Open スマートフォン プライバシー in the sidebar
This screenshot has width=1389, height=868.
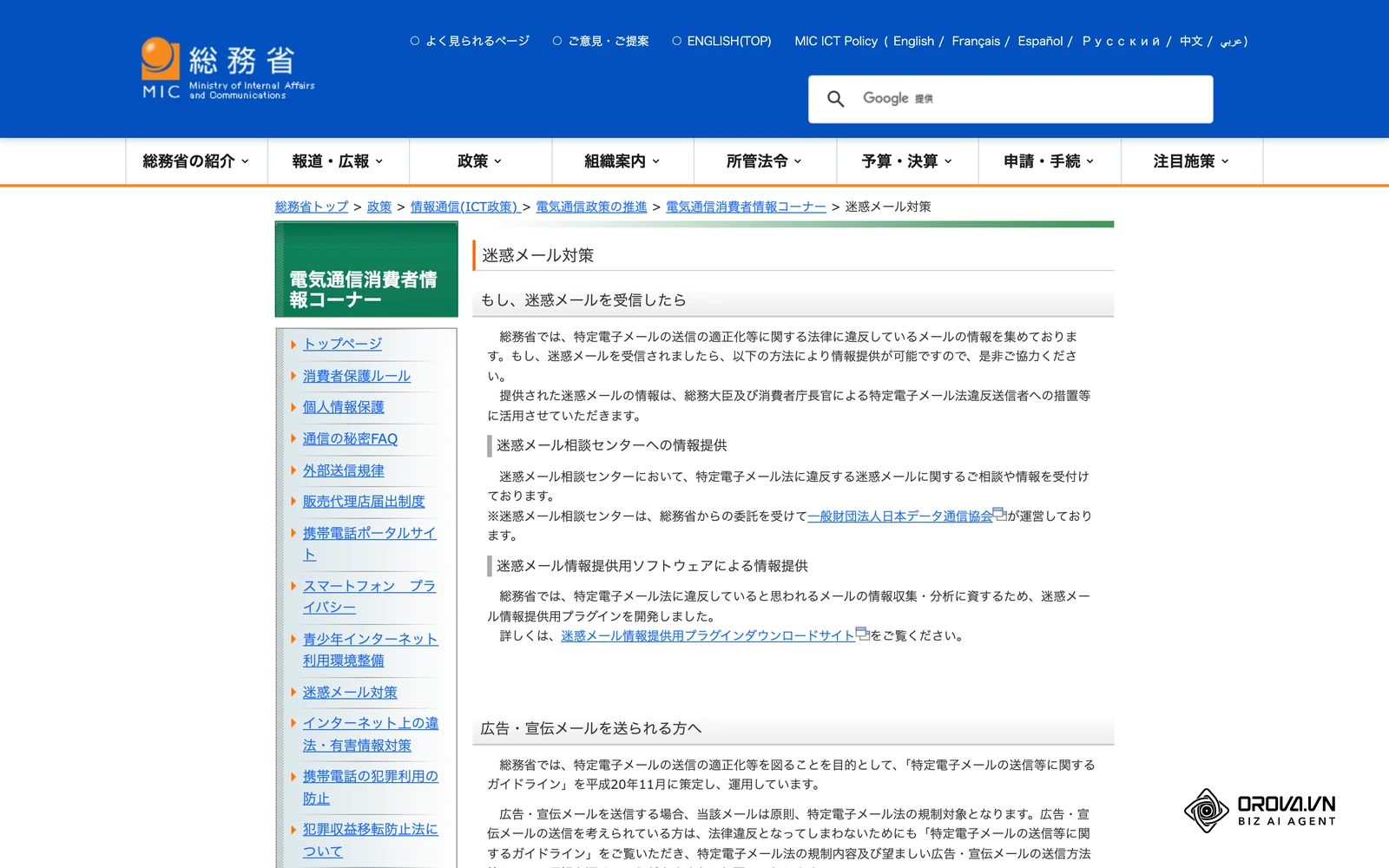coord(369,597)
